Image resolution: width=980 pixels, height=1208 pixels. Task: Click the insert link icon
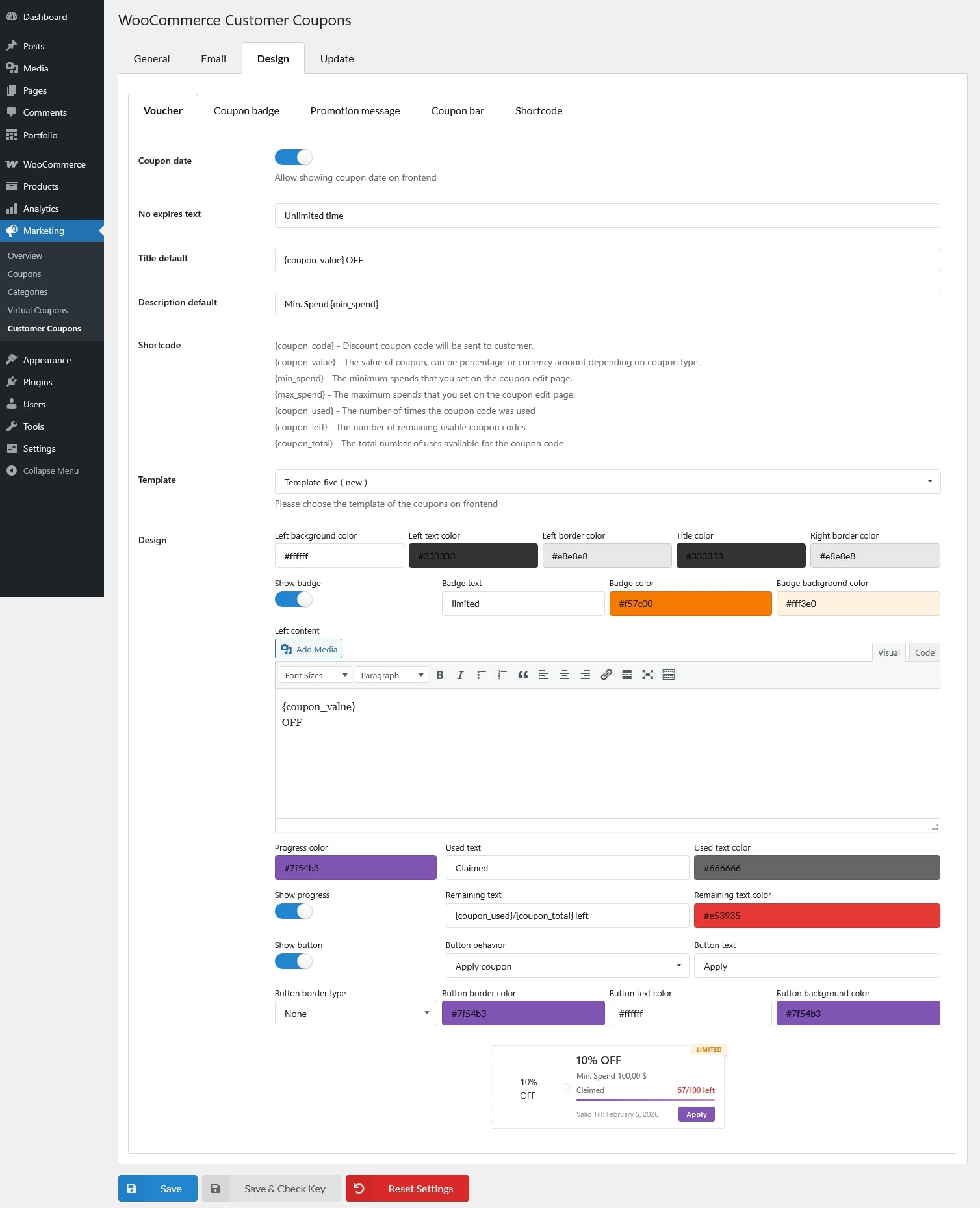click(606, 675)
